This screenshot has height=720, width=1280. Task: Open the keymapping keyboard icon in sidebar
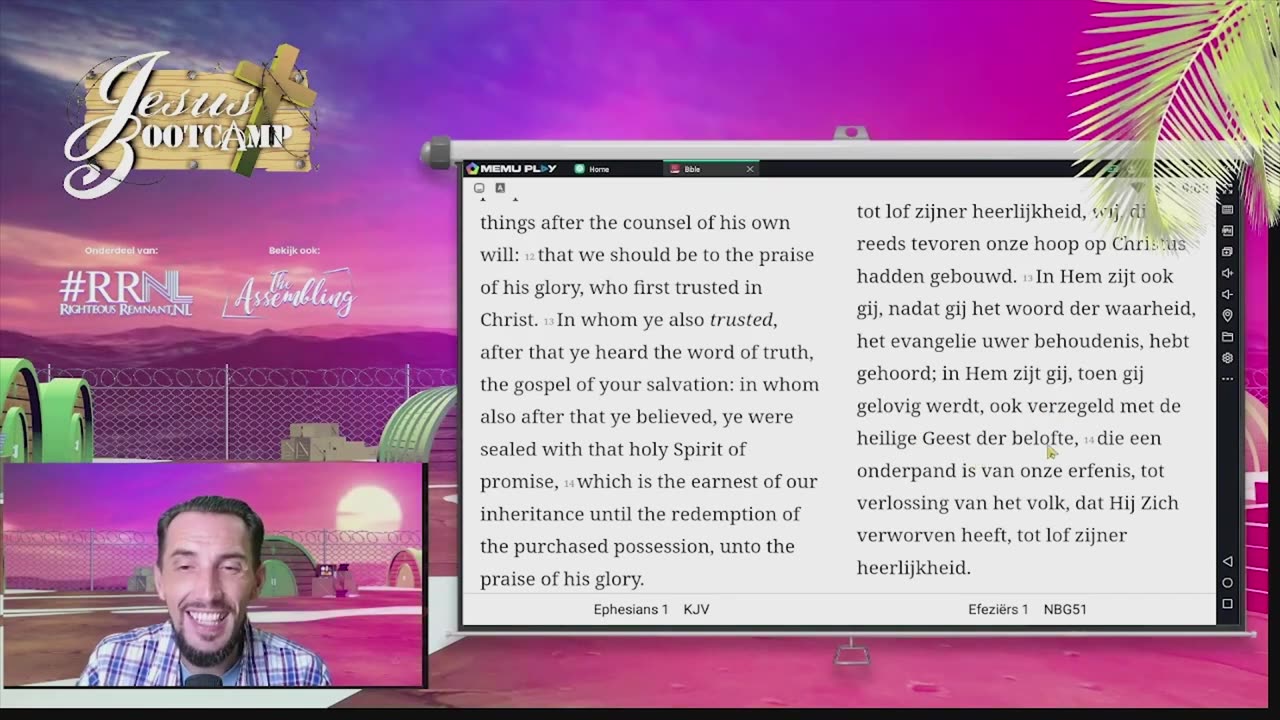coord(1227,210)
